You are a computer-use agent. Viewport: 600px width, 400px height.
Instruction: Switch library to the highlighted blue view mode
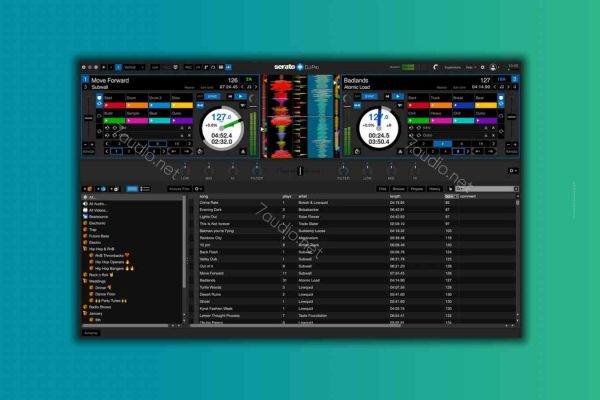click(x=132, y=189)
